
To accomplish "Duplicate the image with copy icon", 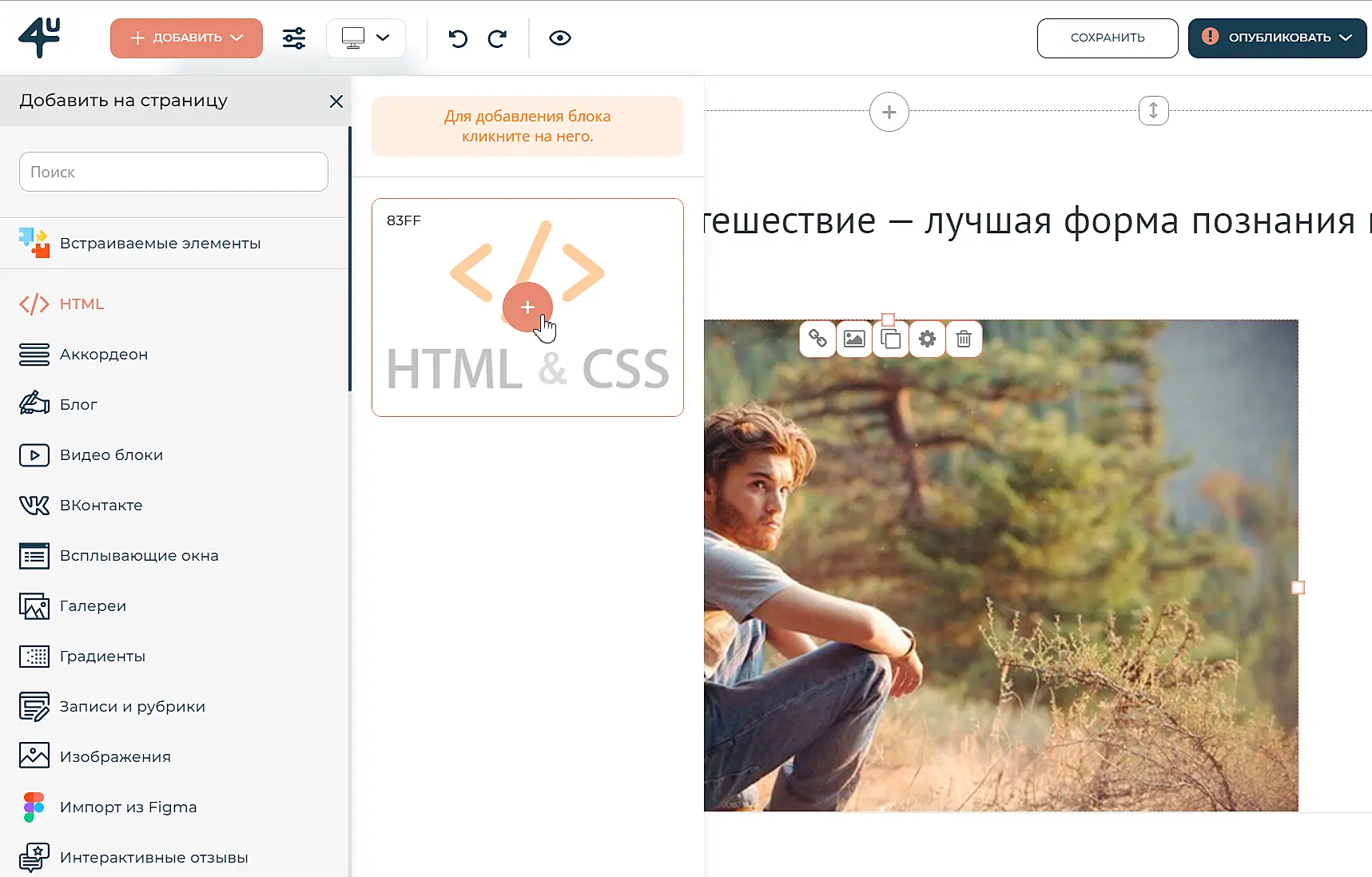I will (x=890, y=339).
